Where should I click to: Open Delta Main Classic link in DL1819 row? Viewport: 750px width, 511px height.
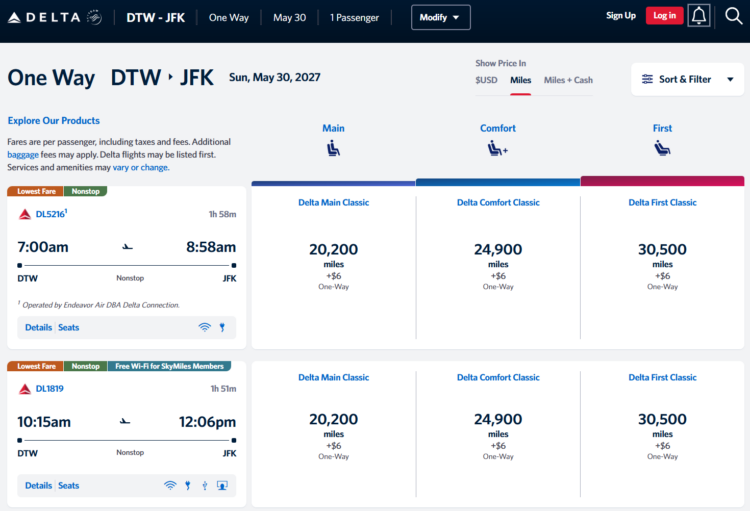(333, 377)
